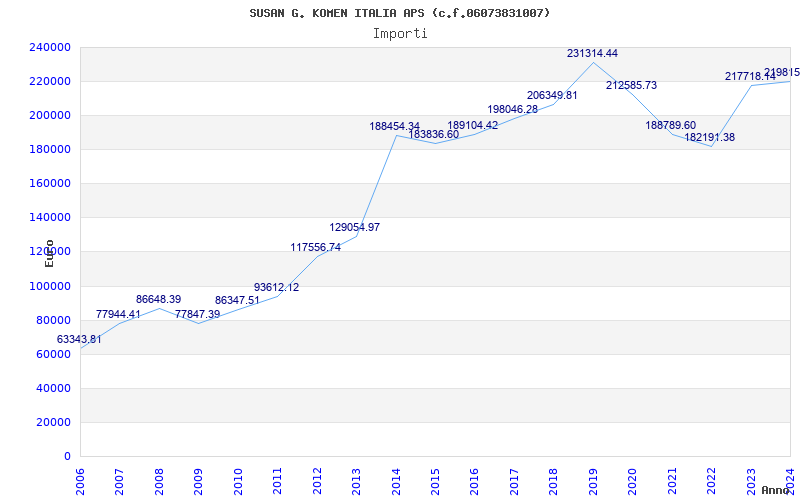Click the x-axis year 2017
800x500 pixels.
514,482
